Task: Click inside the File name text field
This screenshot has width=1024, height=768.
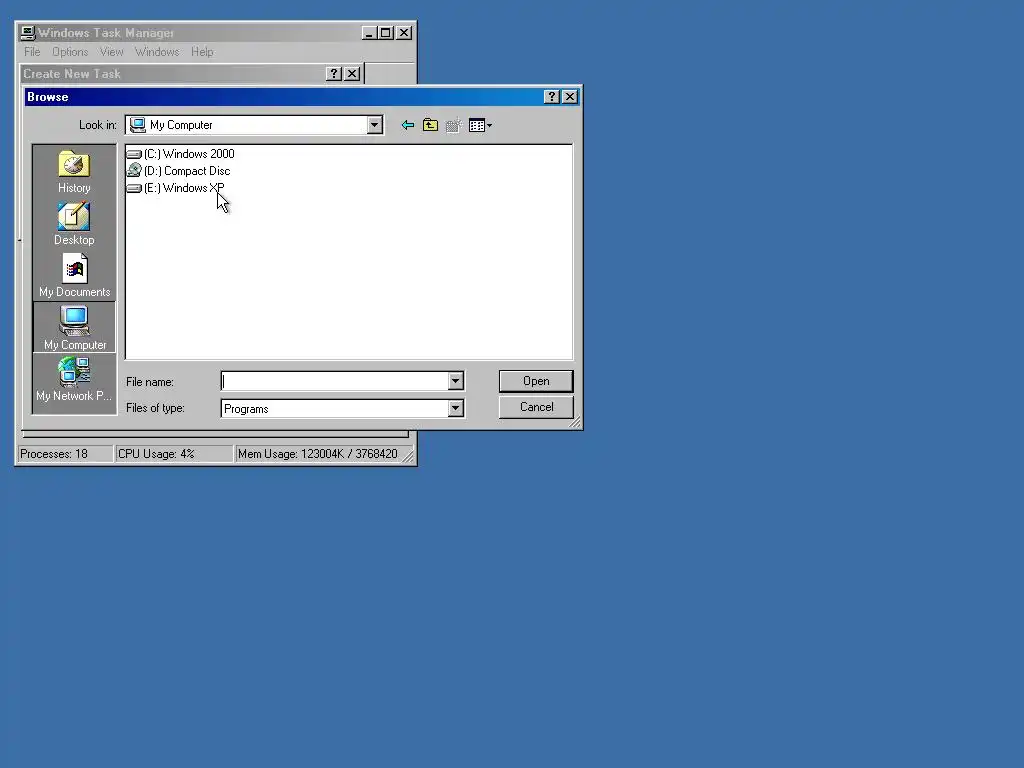Action: tap(334, 381)
